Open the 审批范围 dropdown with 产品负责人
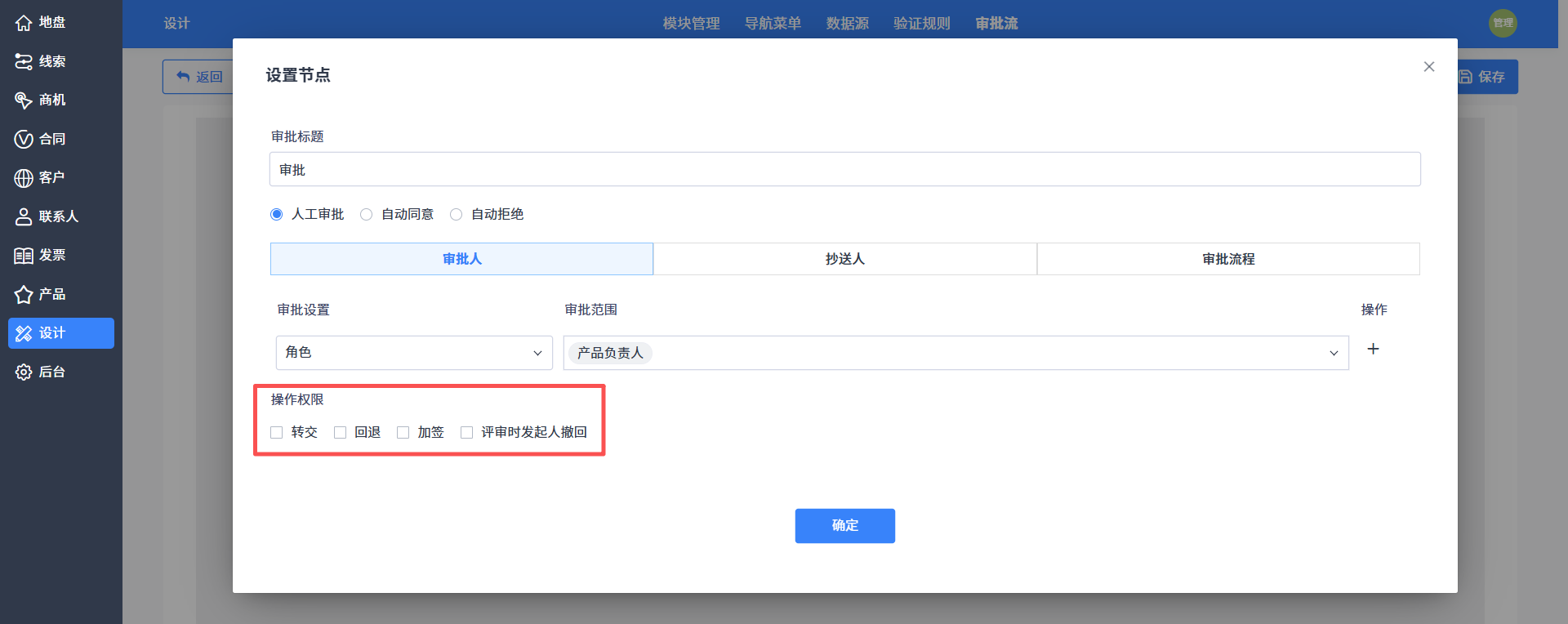 tap(955, 353)
